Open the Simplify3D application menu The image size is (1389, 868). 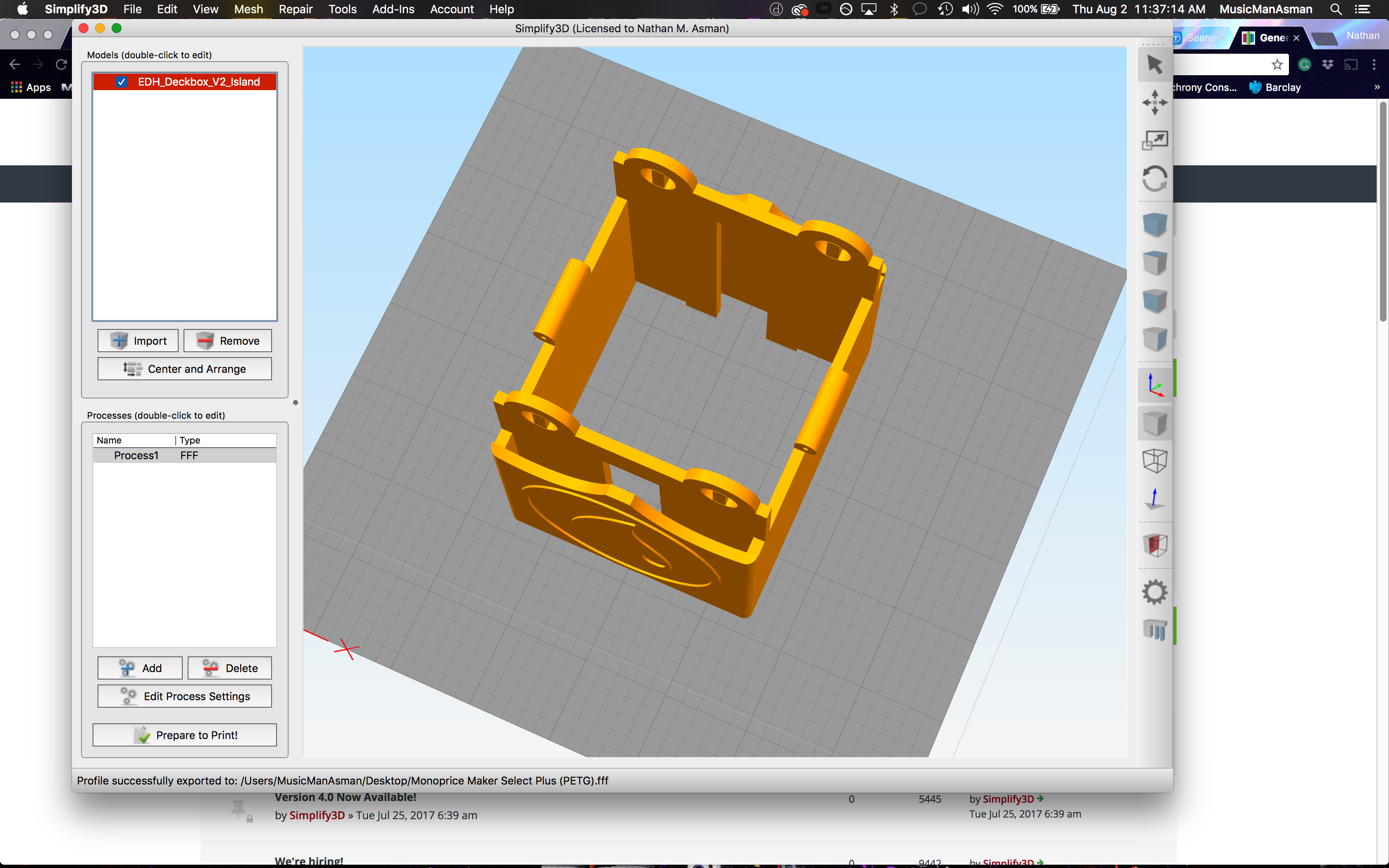point(76,9)
